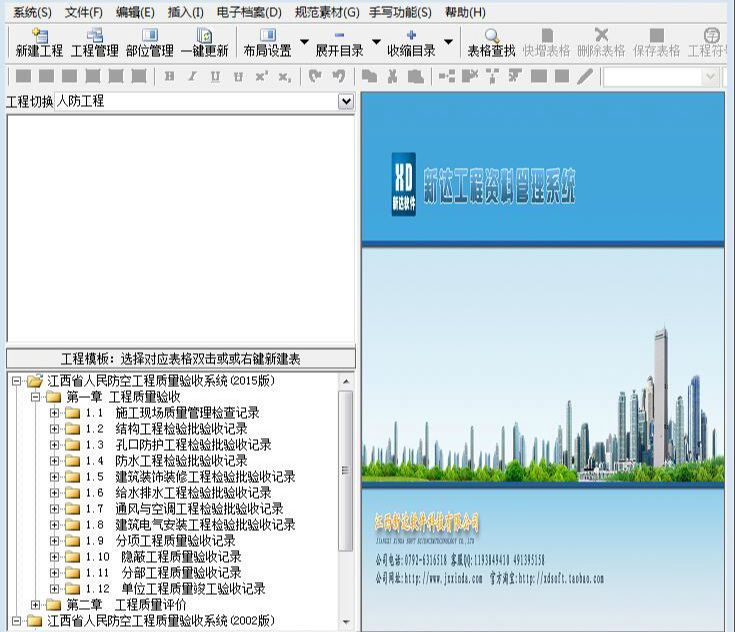This screenshot has height=632, width=735.
Task: Toggle underline formatting button
Action: tap(215, 76)
